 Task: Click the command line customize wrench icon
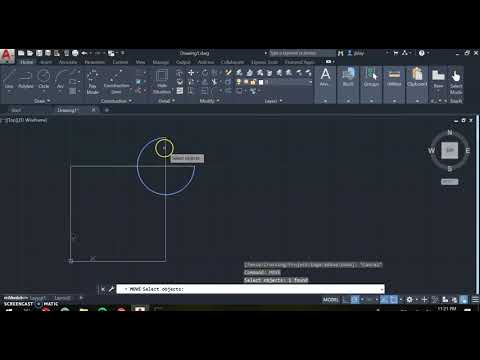111,289
